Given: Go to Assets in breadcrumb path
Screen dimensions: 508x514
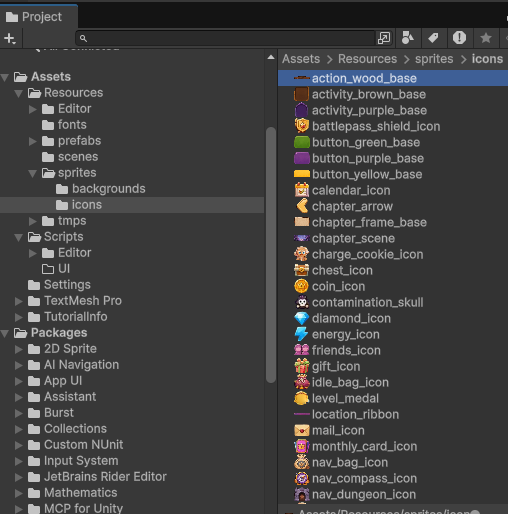Looking at the screenshot, I should [x=301, y=59].
